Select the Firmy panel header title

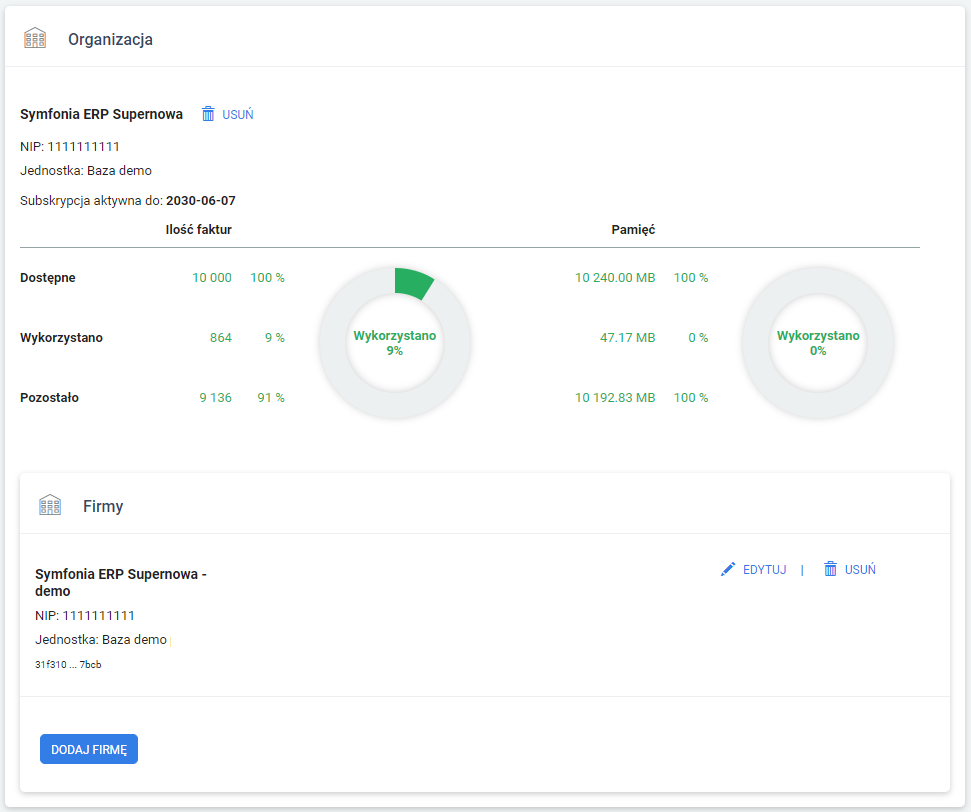point(103,506)
